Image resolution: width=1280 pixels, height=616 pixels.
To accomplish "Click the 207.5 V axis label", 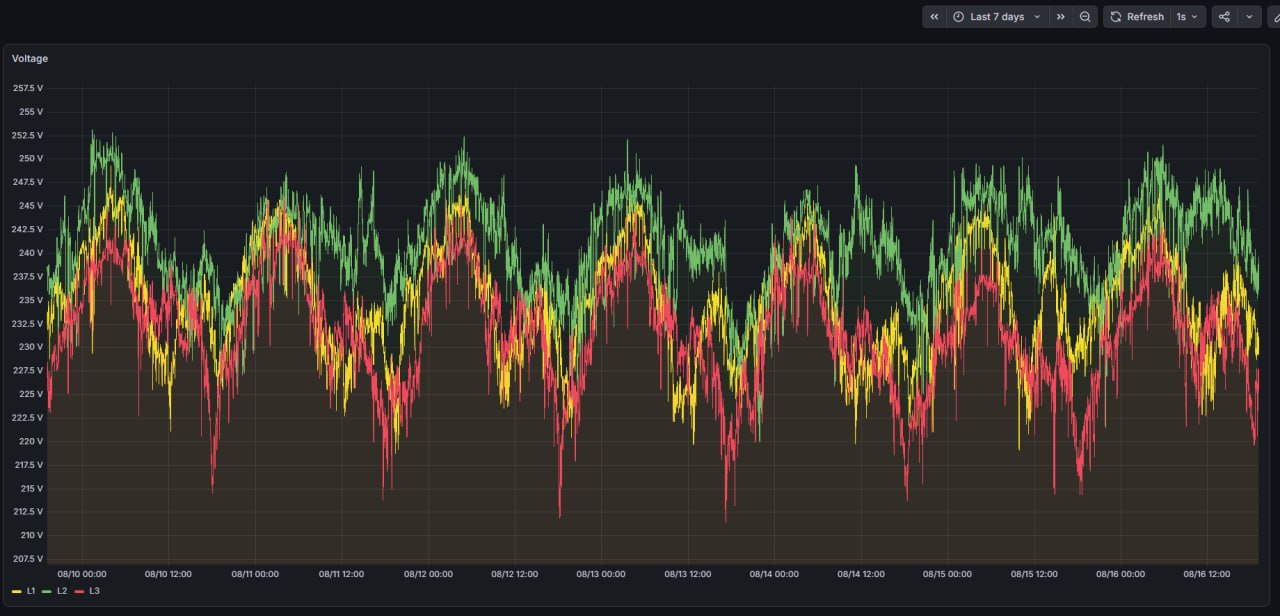I will (28, 558).
